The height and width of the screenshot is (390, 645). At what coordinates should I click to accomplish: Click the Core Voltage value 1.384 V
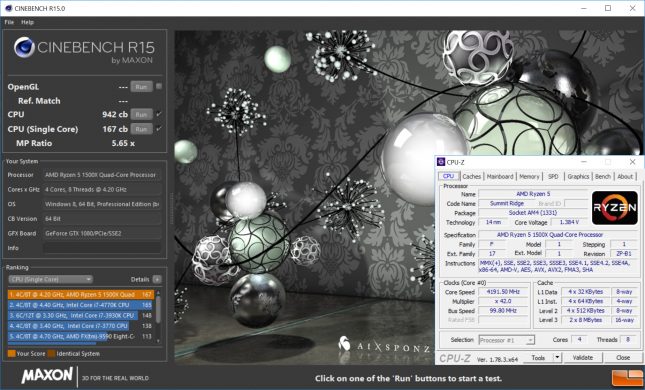click(569, 222)
